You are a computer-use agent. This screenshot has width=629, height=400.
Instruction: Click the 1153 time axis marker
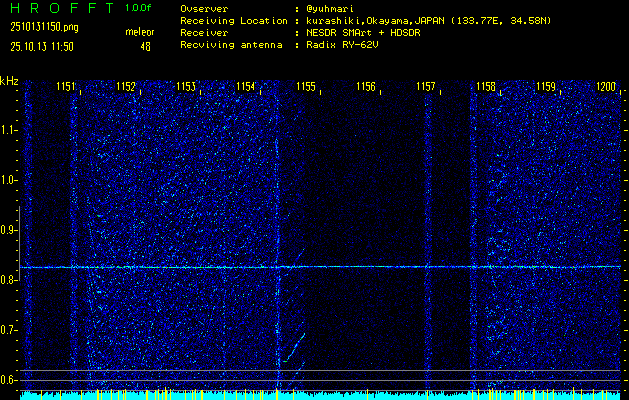[x=186, y=87]
